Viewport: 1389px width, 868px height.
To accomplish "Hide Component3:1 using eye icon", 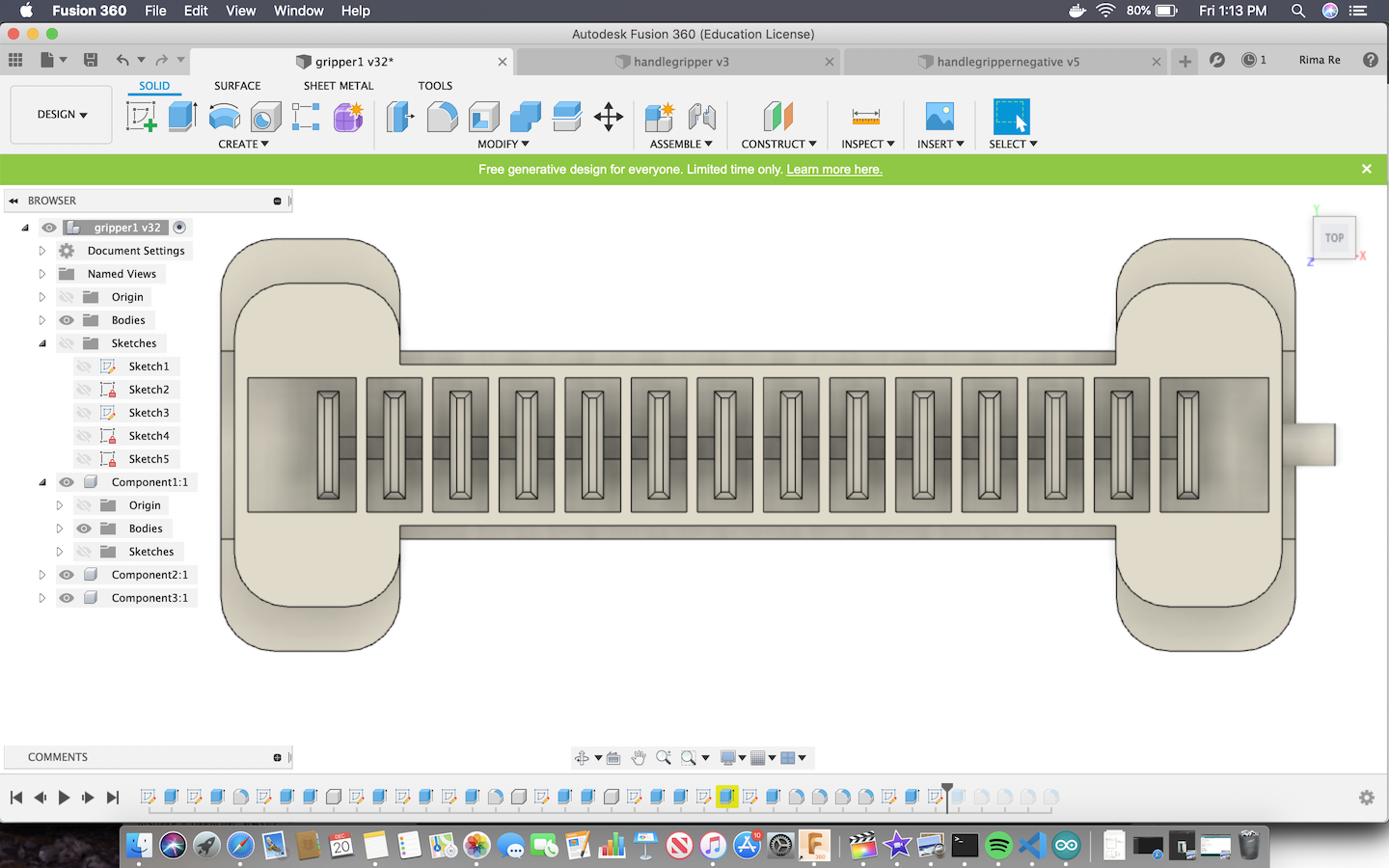I will [x=67, y=598].
